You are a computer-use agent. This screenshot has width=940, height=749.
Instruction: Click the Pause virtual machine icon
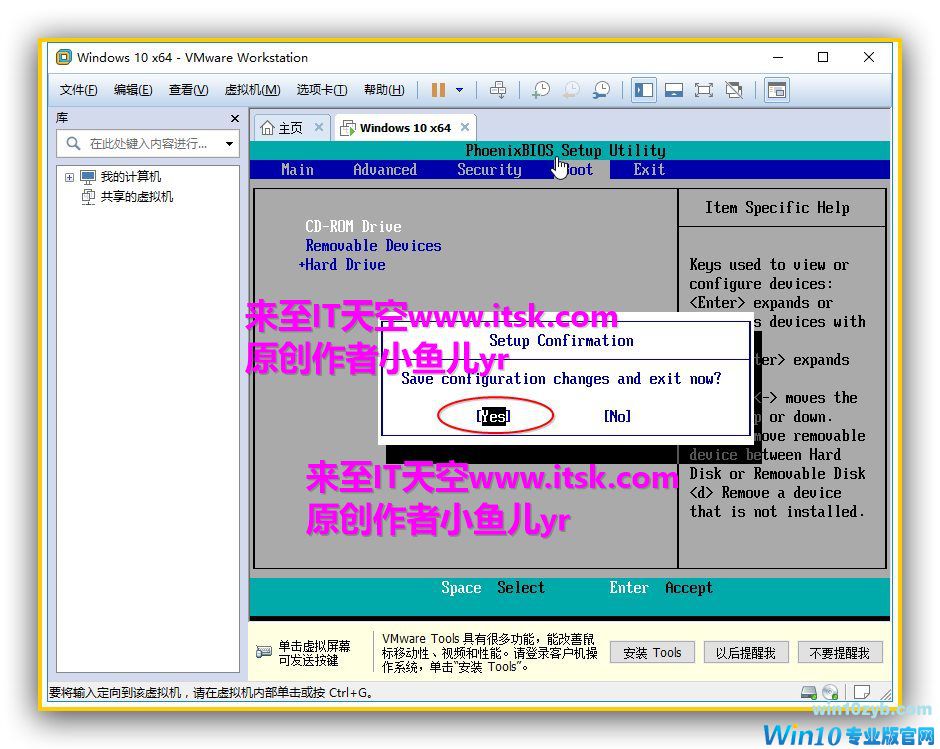pyautogui.click(x=438, y=90)
